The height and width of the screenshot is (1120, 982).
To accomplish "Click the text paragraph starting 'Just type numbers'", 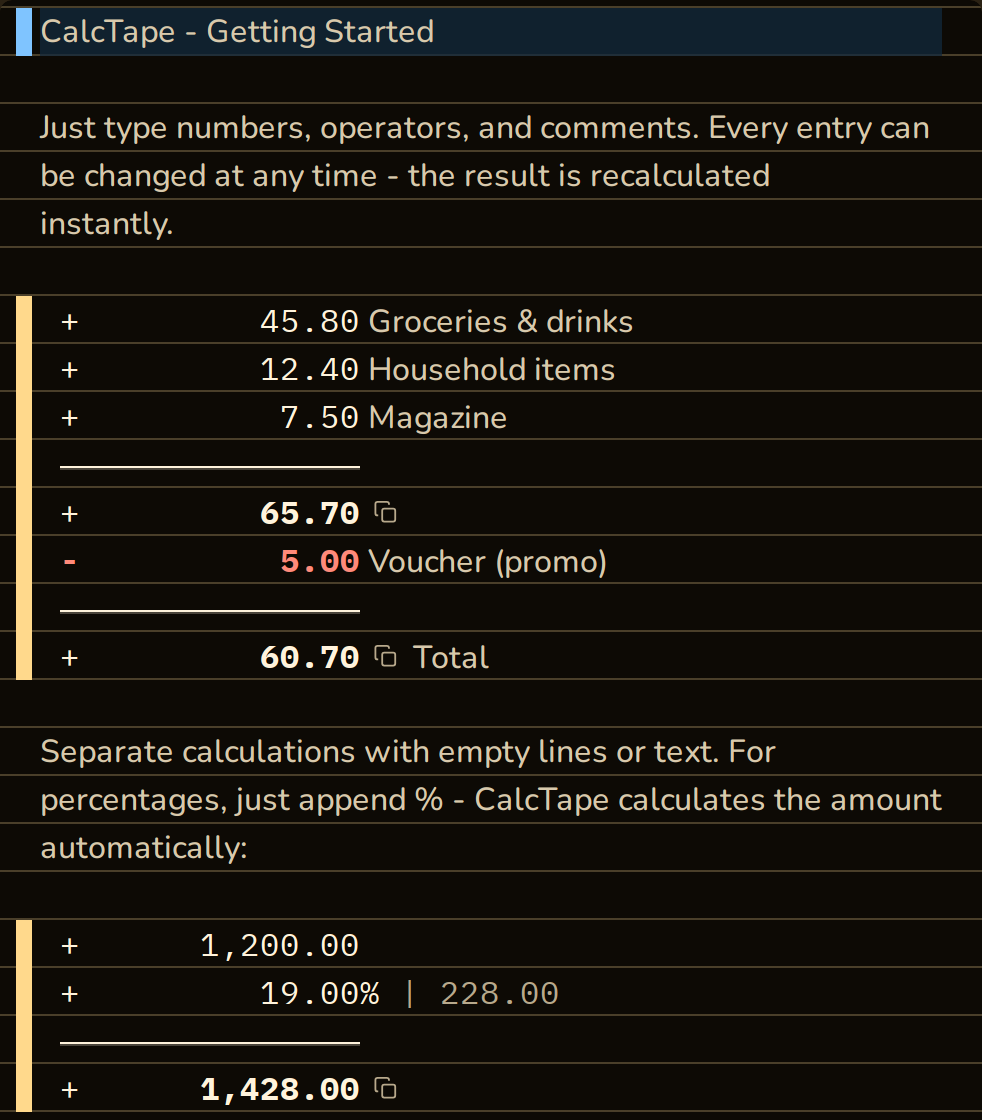I will (x=486, y=176).
